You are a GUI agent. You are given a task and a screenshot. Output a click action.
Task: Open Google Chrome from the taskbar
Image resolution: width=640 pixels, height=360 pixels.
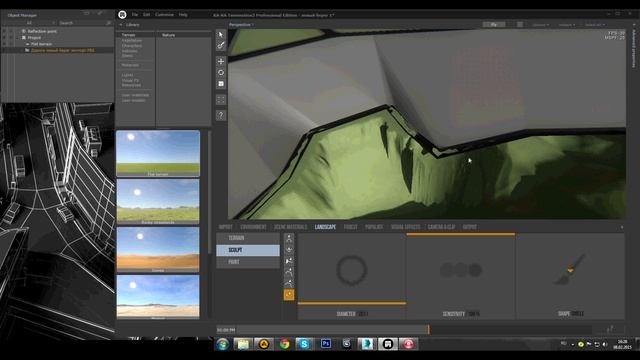pos(284,344)
